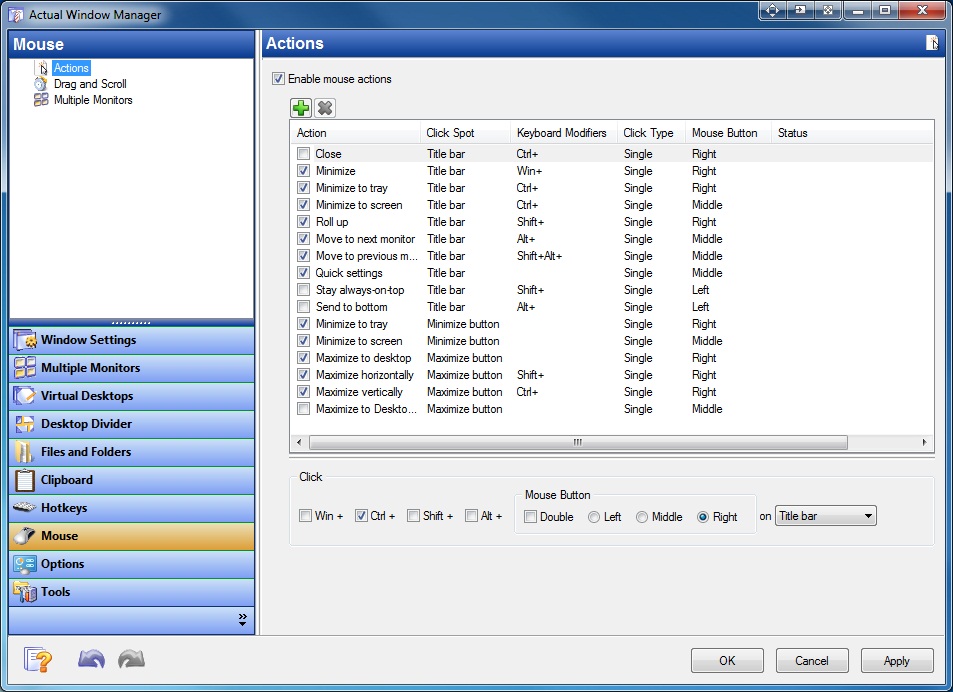The width and height of the screenshot is (953, 692).
Task: Click the OK button
Action: coord(727,660)
